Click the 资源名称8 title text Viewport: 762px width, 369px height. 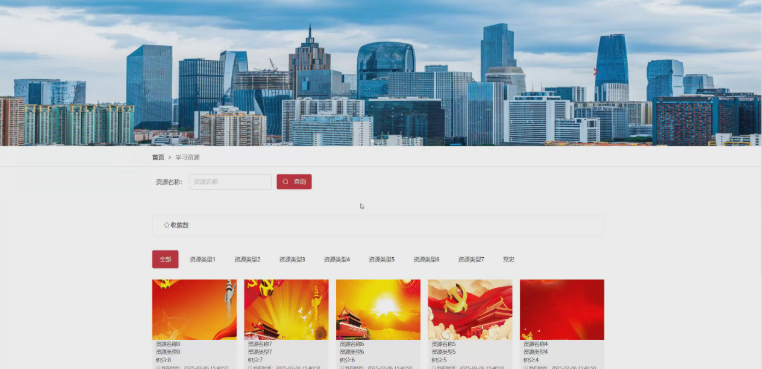pyautogui.click(x=168, y=344)
